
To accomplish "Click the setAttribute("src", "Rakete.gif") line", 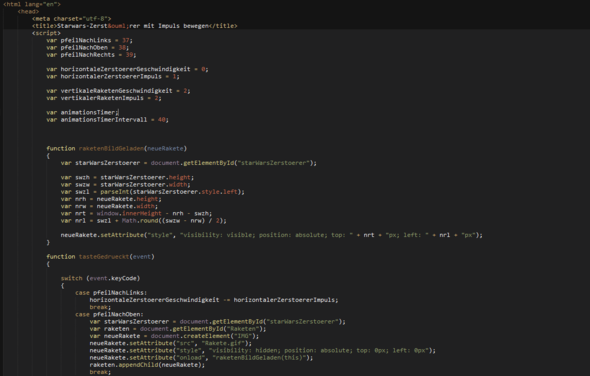I will click(x=170, y=343).
